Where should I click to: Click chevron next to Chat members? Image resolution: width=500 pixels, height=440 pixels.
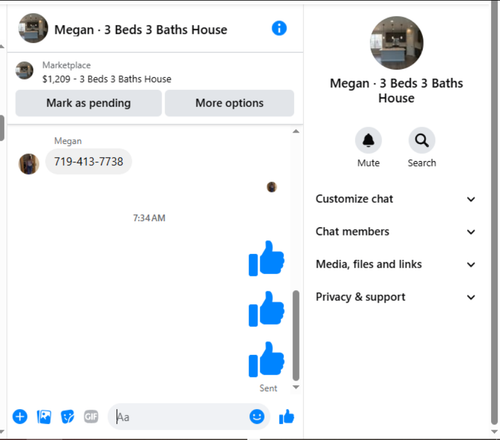pos(471,232)
